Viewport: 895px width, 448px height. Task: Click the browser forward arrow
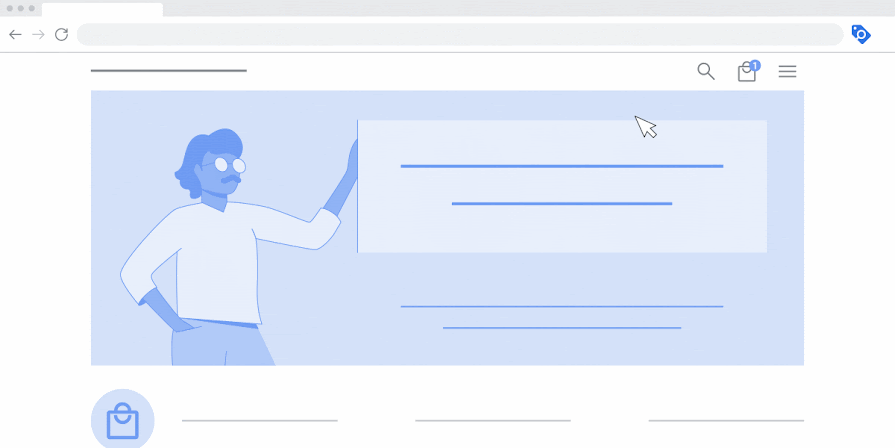pyautogui.click(x=38, y=35)
